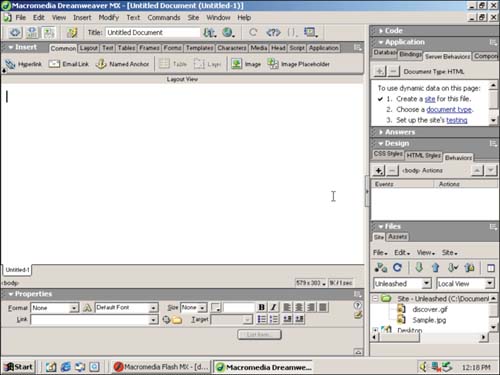Select discover.gif in the site files
500x375 pixels.
coord(430,309)
